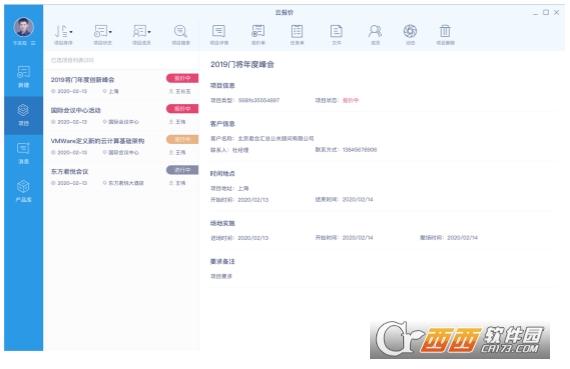This screenshot has height=369, width=570.
Task: Click the teardown time 2020/02/14 at the far right
Action: coord(462,237)
